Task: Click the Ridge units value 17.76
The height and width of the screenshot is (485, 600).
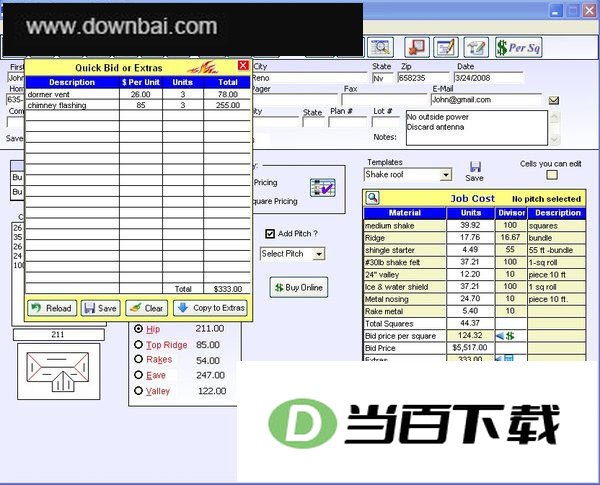Action: click(470, 238)
